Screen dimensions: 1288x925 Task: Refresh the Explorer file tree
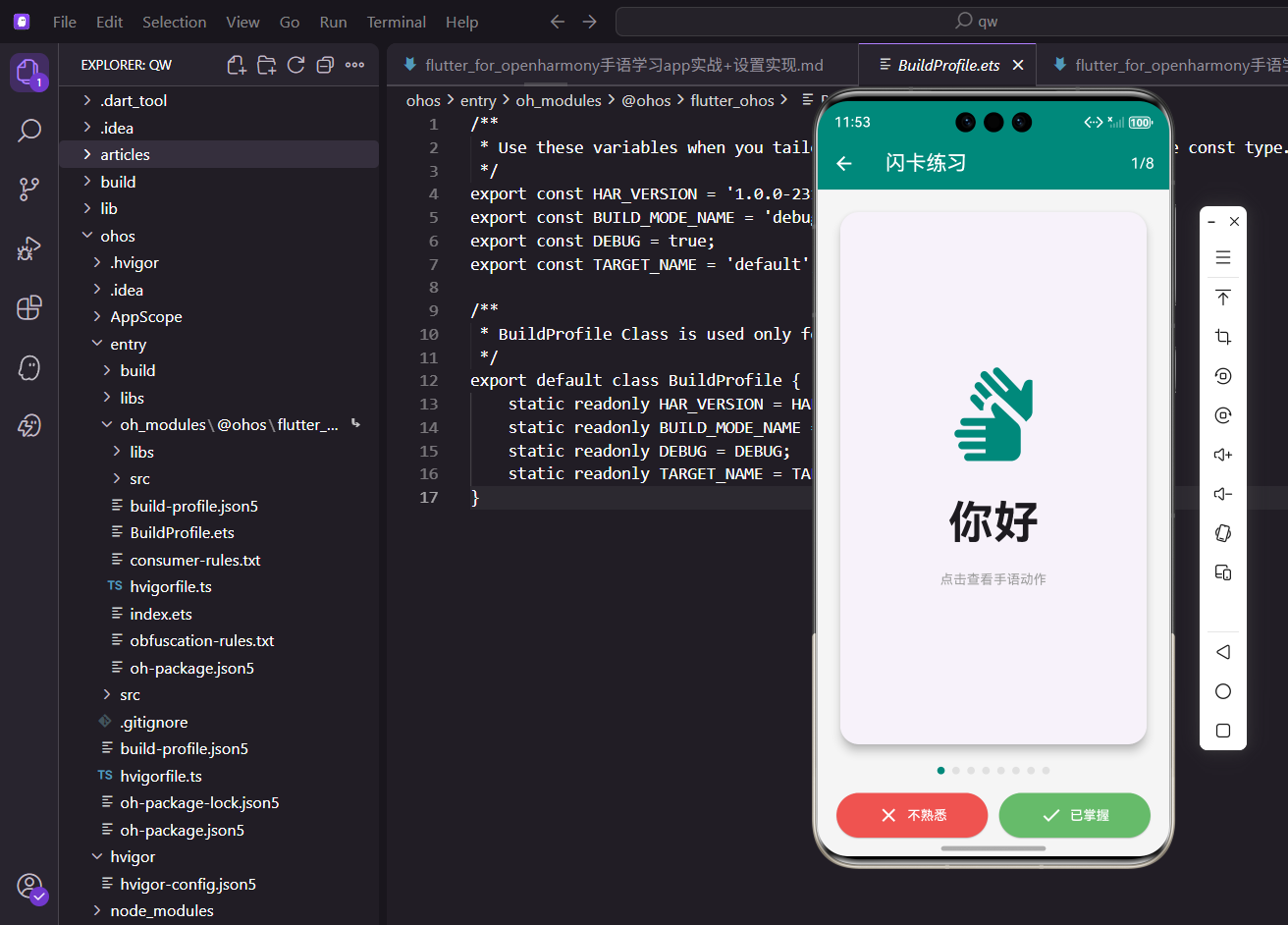(295, 63)
